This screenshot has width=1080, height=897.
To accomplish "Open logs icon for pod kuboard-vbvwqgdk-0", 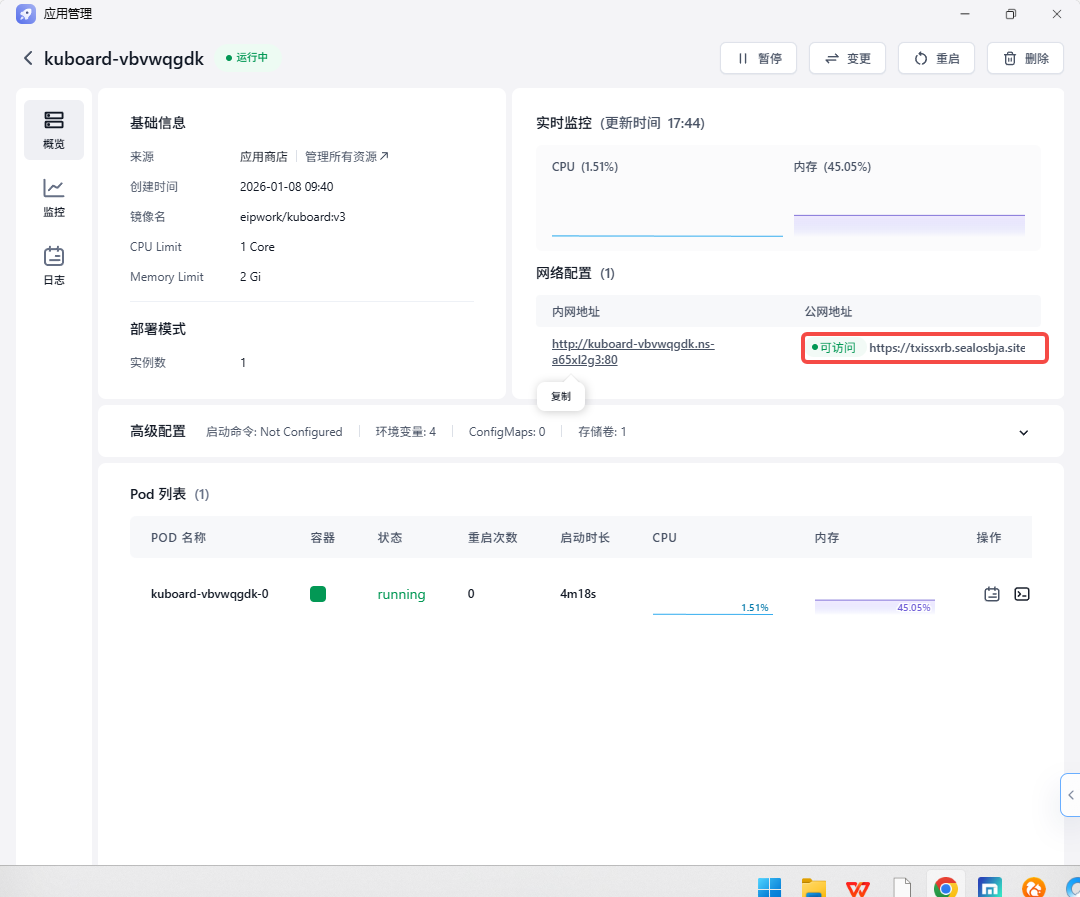I will coord(992,594).
